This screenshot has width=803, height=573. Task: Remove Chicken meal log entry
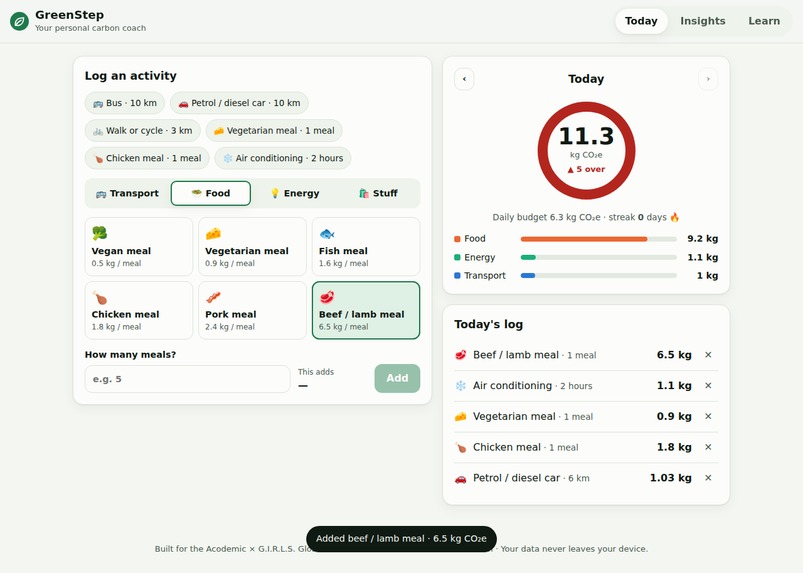pos(708,447)
